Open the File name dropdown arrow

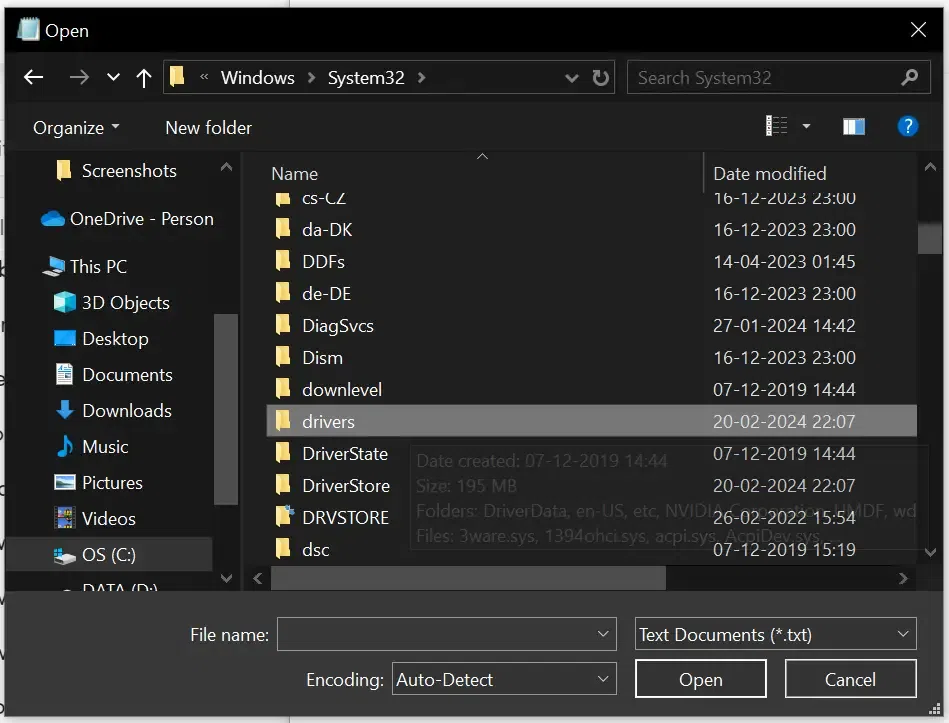click(603, 634)
